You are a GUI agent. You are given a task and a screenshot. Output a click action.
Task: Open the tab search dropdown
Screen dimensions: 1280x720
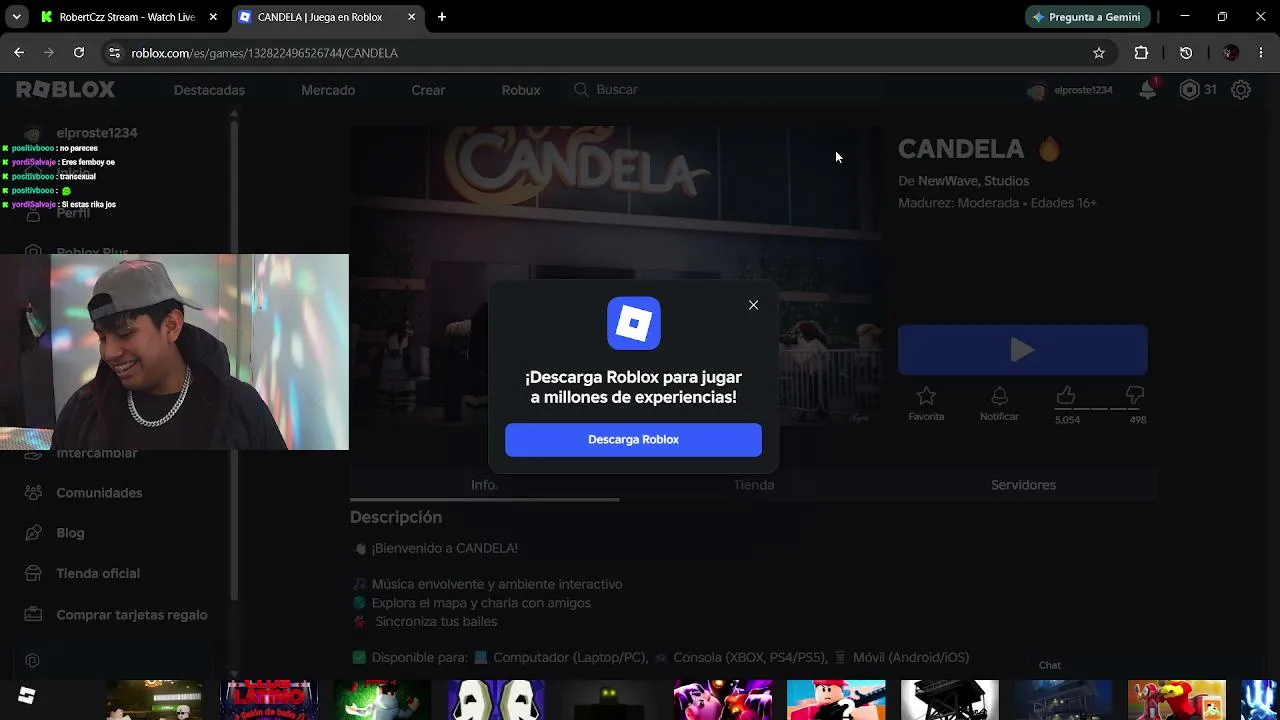pos(16,17)
